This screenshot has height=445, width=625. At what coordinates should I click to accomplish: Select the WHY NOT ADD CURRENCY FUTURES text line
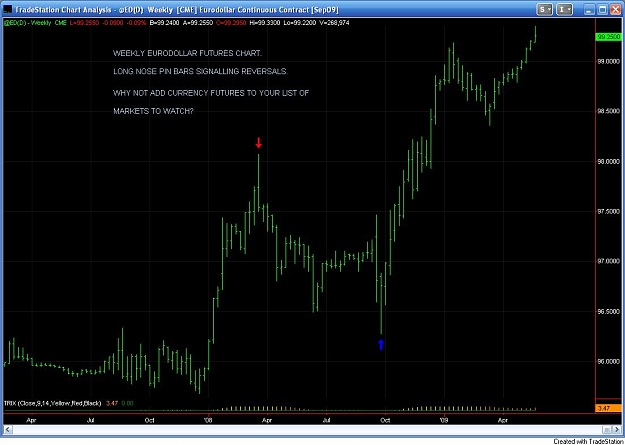coord(211,93)
